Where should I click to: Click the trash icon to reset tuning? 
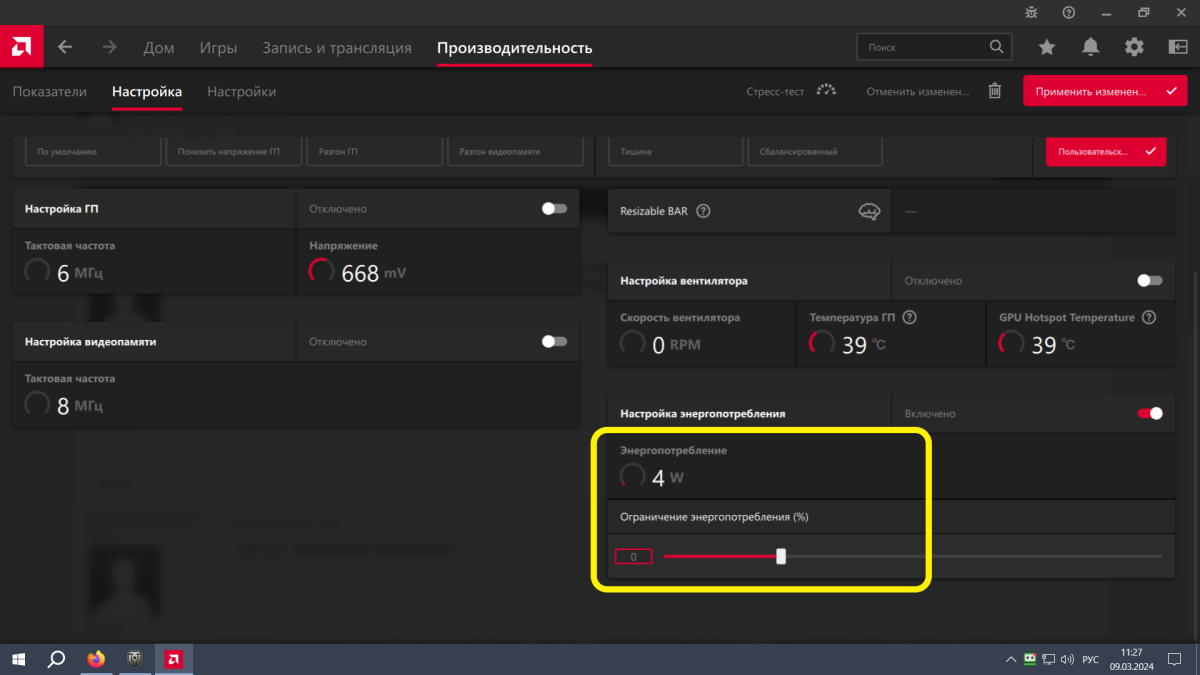(x=995, y=91)
